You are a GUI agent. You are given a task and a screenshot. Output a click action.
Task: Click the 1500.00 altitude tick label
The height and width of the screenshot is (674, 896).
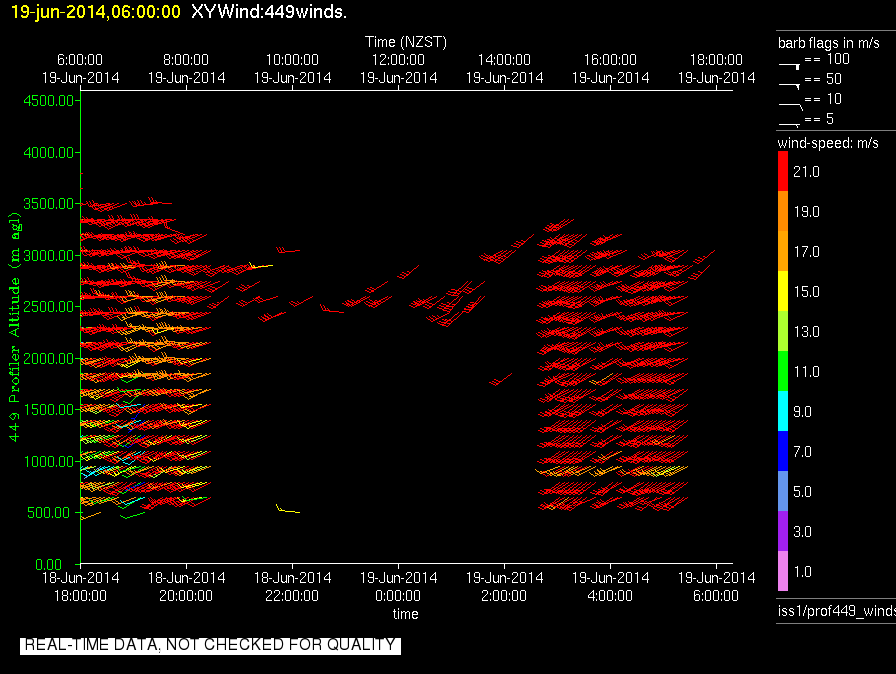tap(49, 410)
